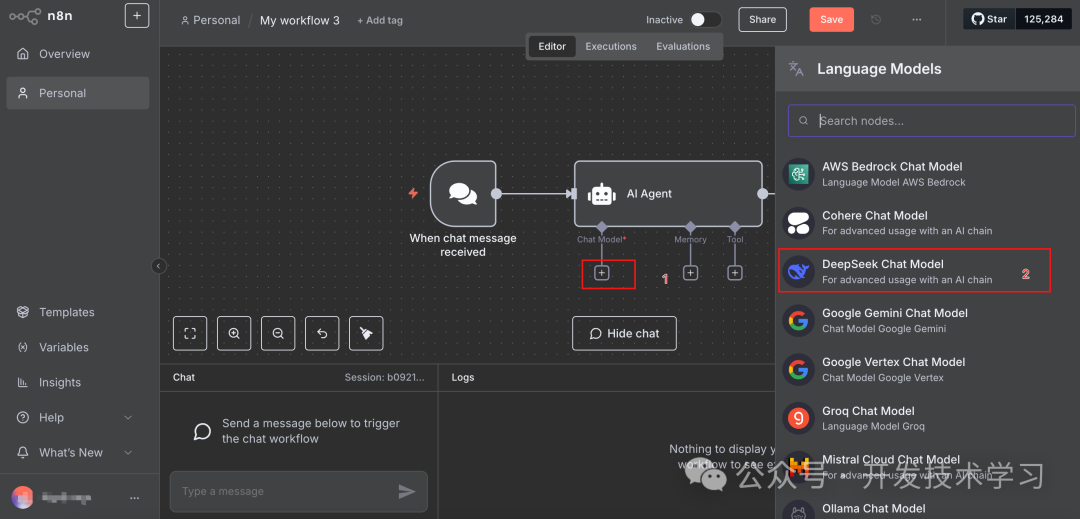Click the What's New bell icon

click(23, 452)
